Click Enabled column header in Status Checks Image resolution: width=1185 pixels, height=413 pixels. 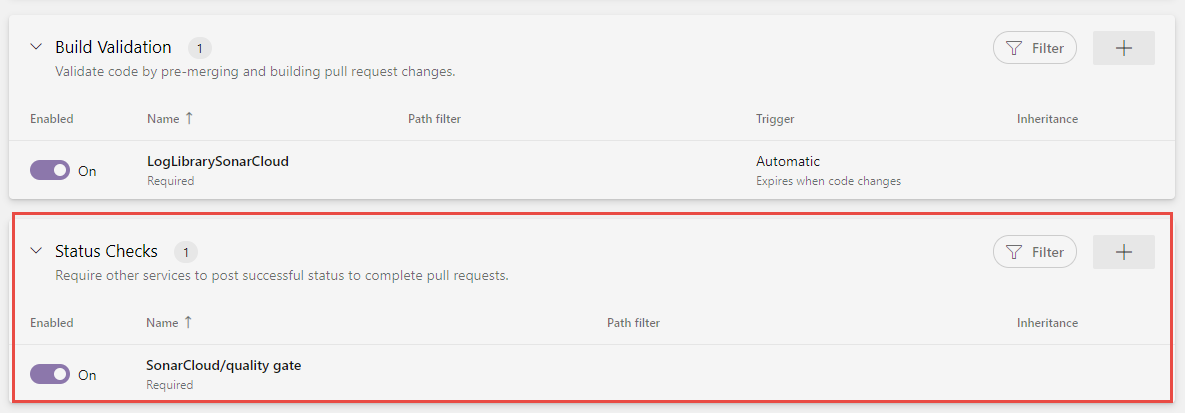click(51, 323)
